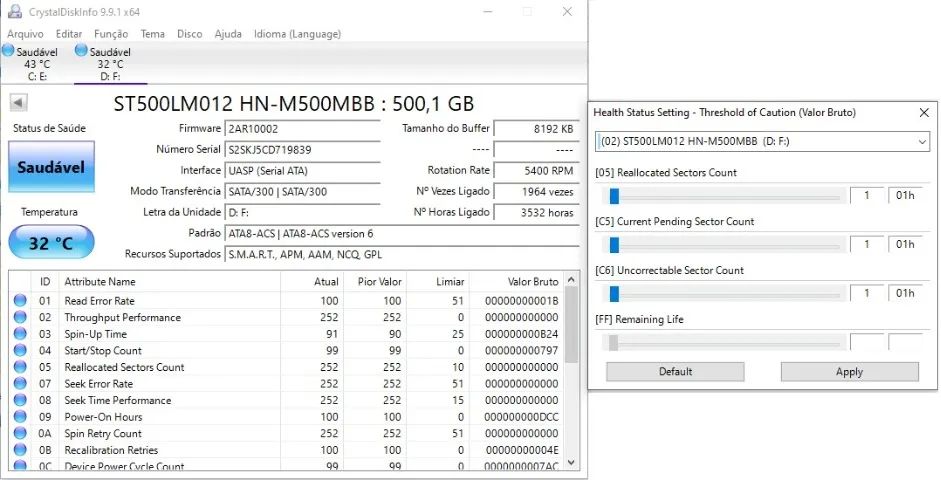941x480 pixels.
Task: Click status orb for Spin-Up Time
Action: (20, 334)
